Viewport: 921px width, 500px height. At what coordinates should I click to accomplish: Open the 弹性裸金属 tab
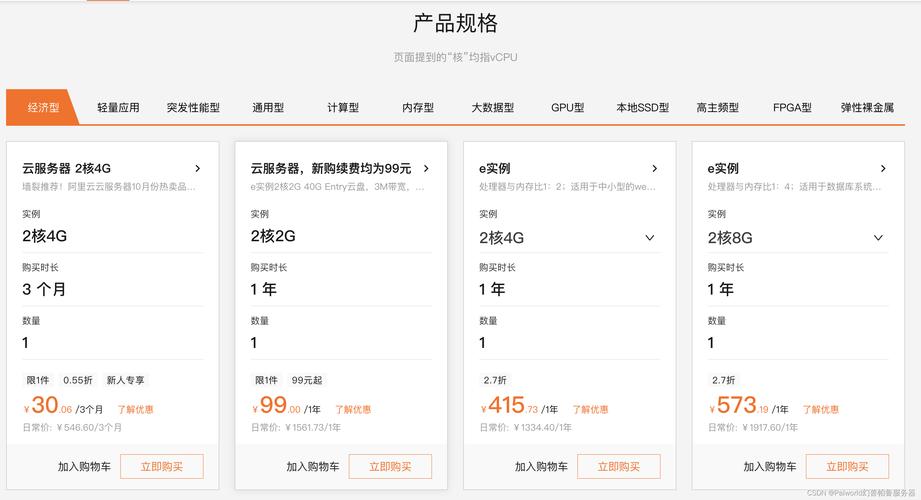coord(867,108)
